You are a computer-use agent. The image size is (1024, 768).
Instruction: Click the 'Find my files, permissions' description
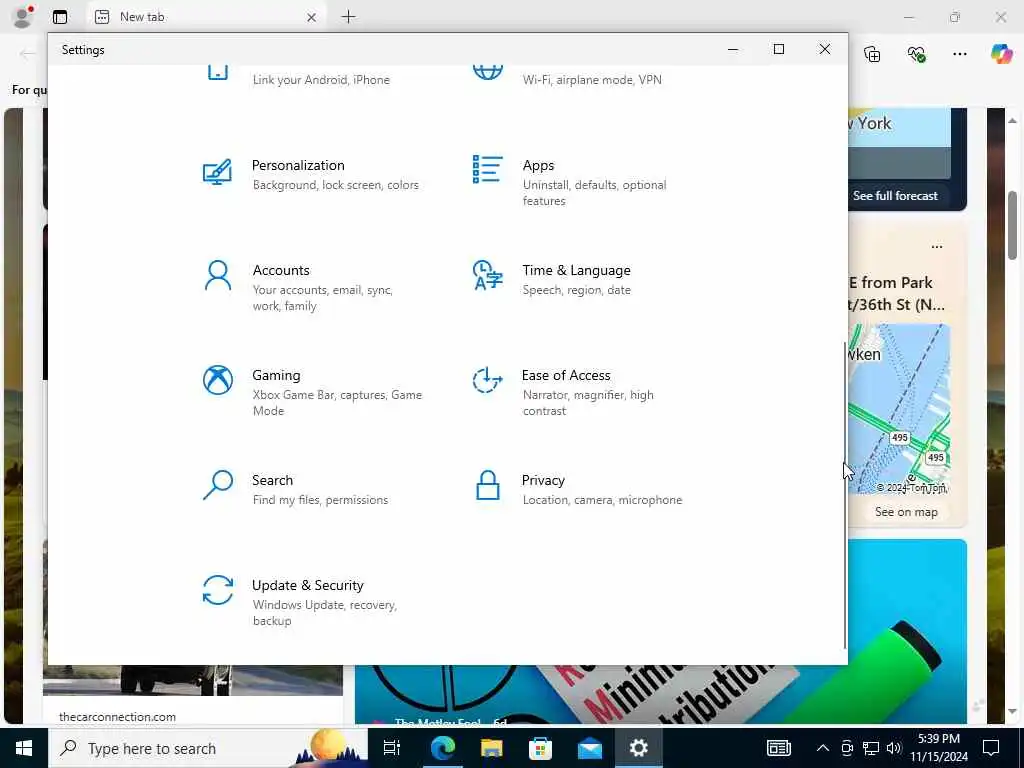tap(320, 500)
